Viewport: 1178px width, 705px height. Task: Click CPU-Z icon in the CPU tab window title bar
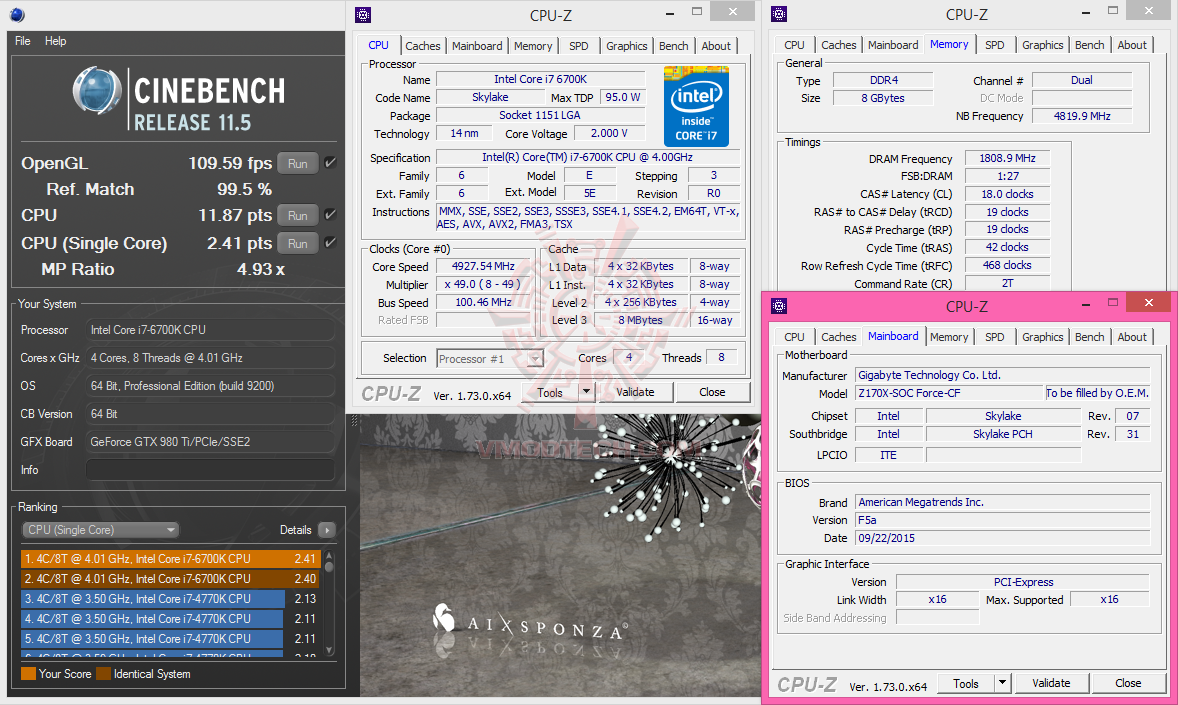click(x=363, y=15)
